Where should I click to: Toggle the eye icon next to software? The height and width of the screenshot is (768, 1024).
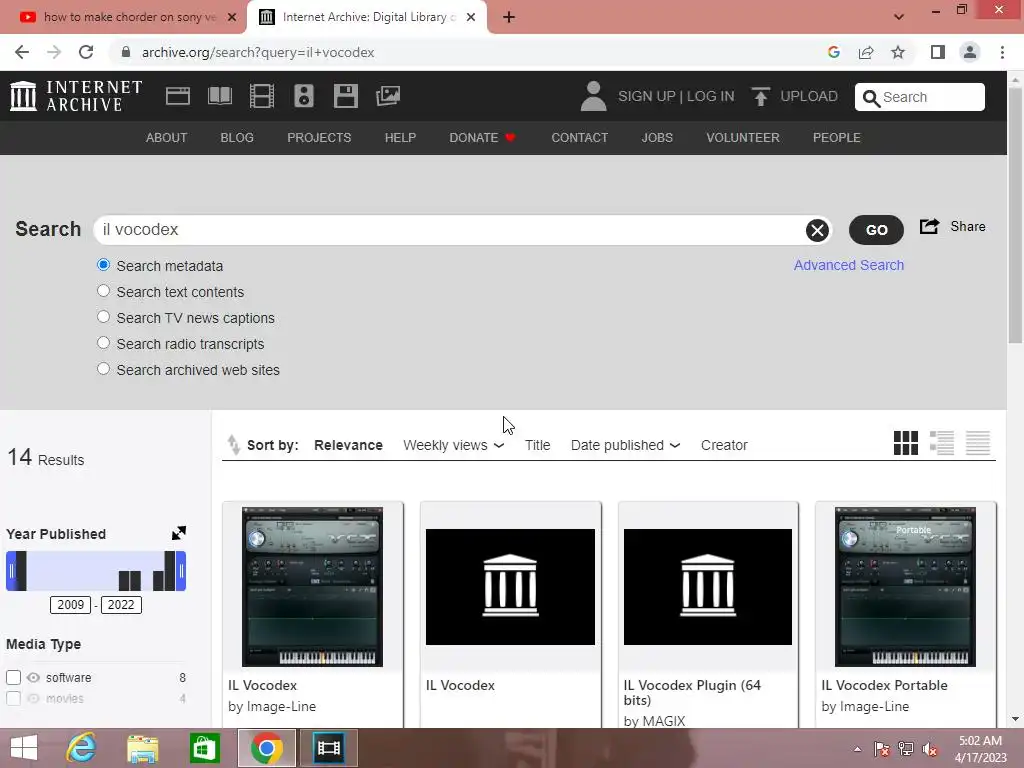[33, 677]
